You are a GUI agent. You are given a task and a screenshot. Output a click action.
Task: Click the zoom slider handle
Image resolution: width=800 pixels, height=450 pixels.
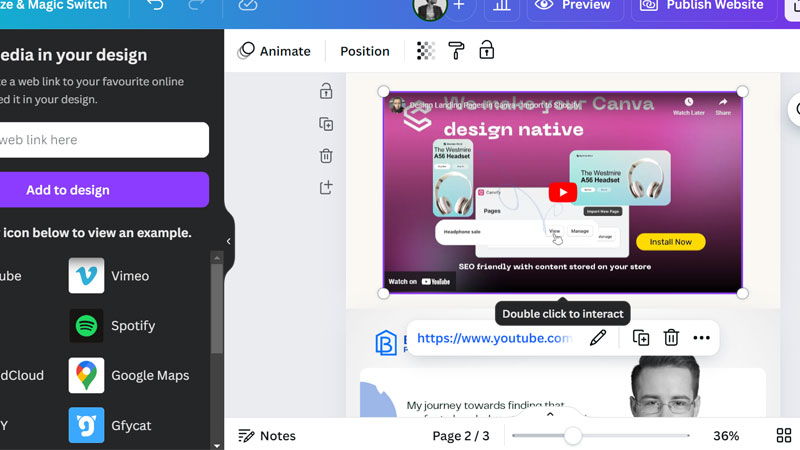(573, 436)
